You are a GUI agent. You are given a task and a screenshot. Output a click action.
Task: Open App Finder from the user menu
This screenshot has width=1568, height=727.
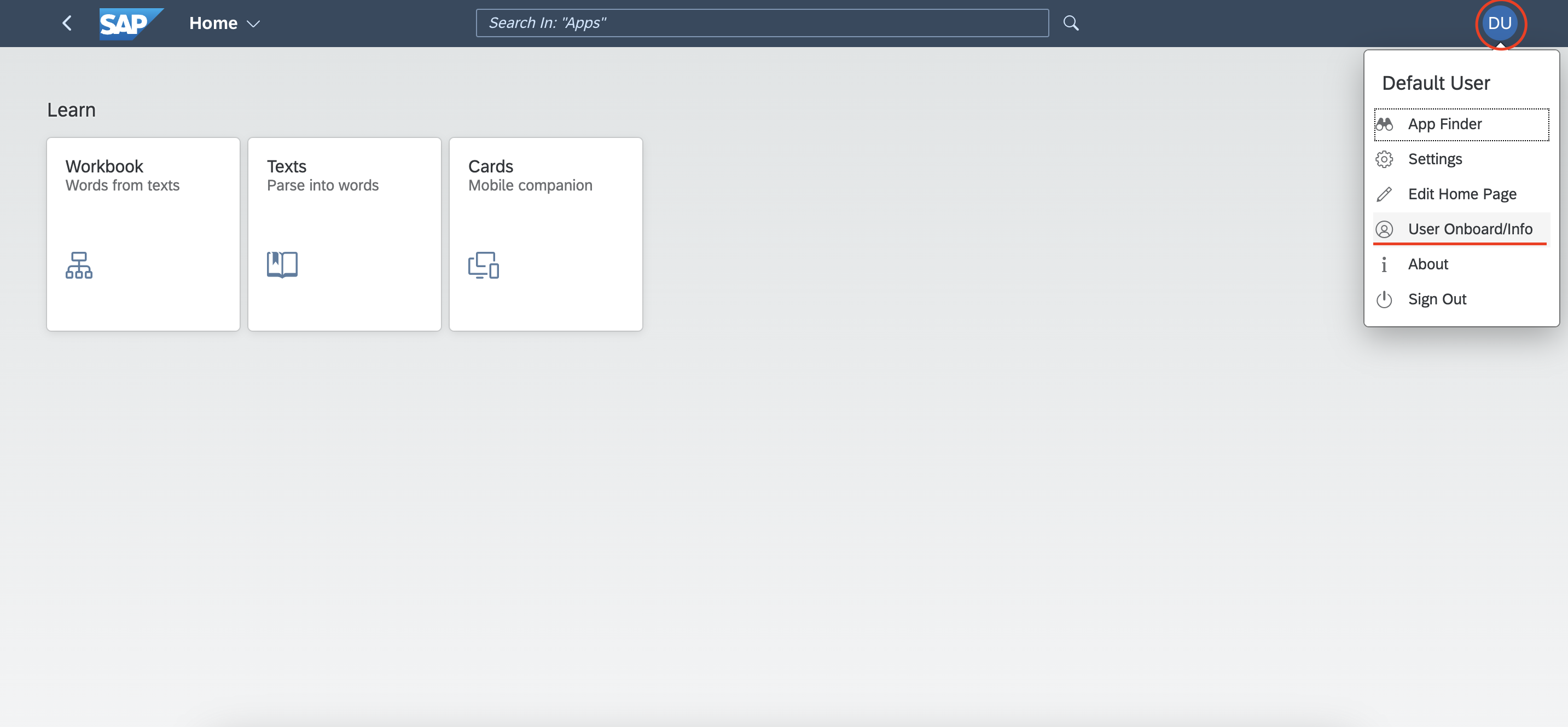1461,124
